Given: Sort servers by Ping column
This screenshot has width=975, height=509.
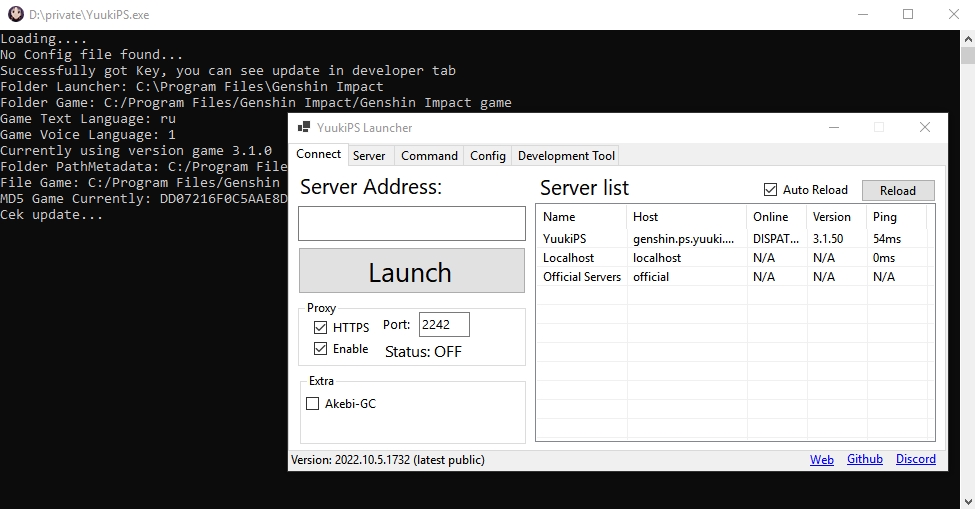Looking at the screenshot, I should click(x=896, y=217).
